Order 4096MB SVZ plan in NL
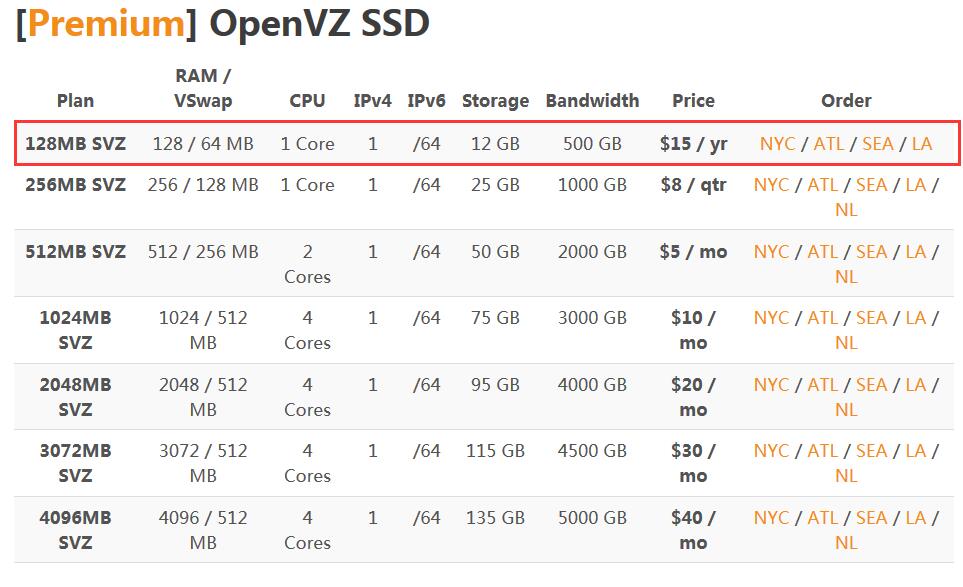 click(x=846, y=543)
